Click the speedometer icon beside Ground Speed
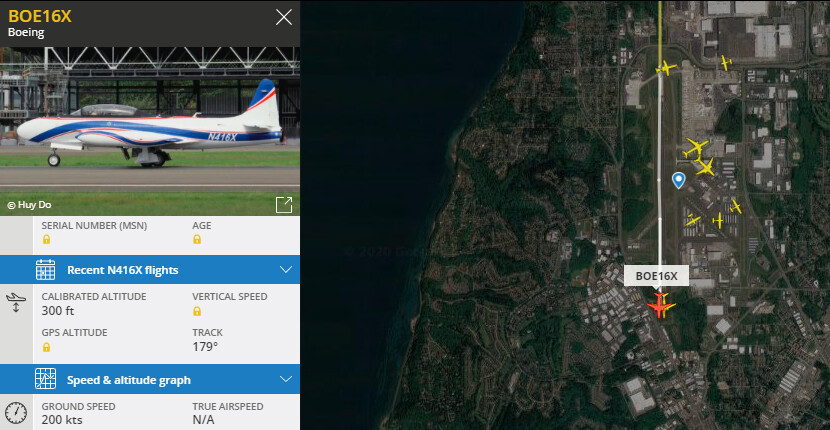 (x=16, y=413)
